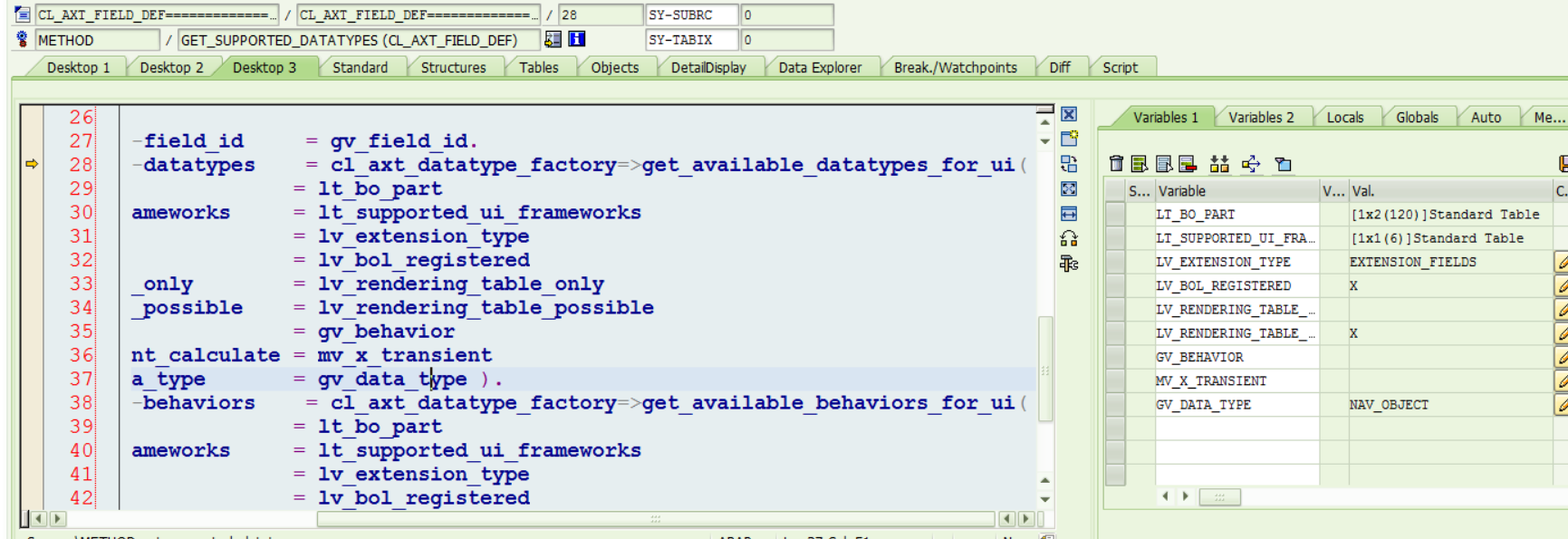Open the Tables tab
Screen dimensions: 1568x539
click(x=538, y=67)
